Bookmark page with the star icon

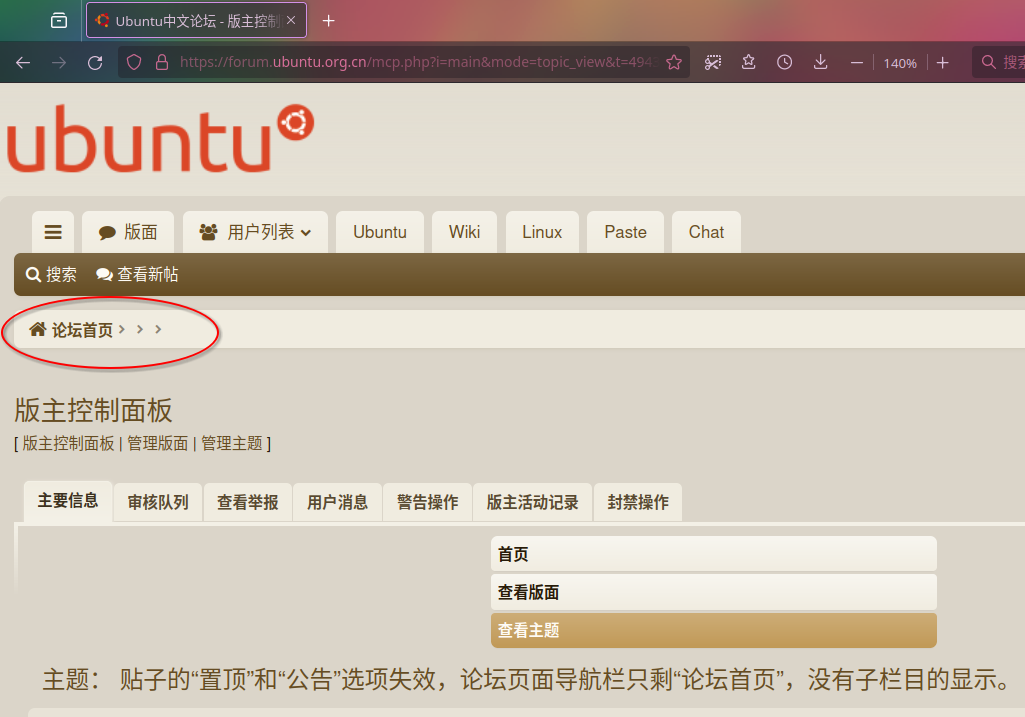coord(674,63)
